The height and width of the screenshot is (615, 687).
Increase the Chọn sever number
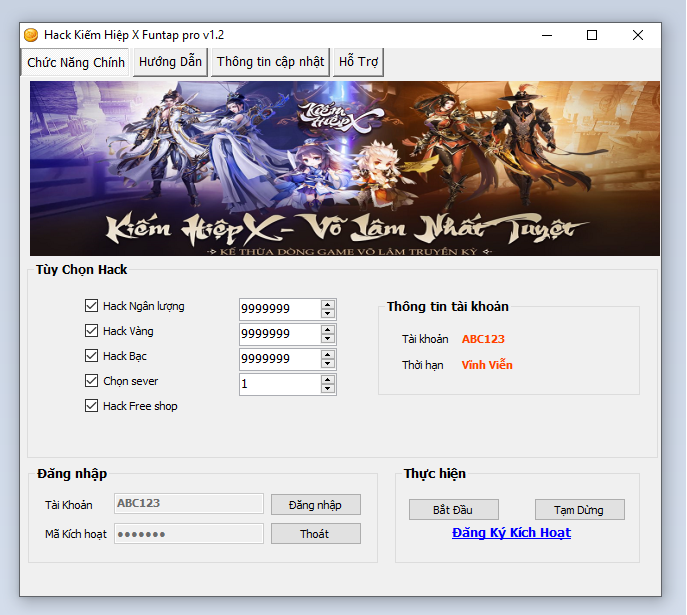(328, 379)
